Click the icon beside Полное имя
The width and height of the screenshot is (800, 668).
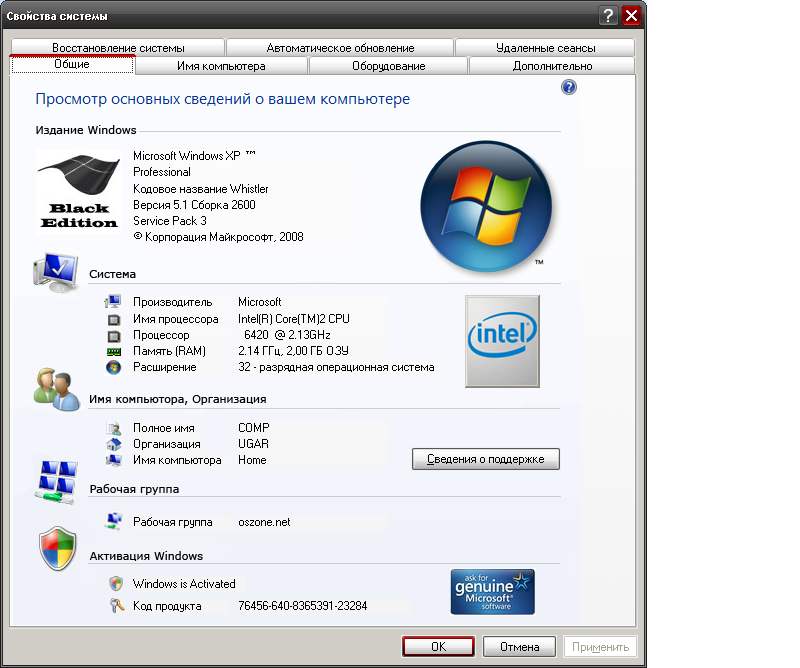114,428
